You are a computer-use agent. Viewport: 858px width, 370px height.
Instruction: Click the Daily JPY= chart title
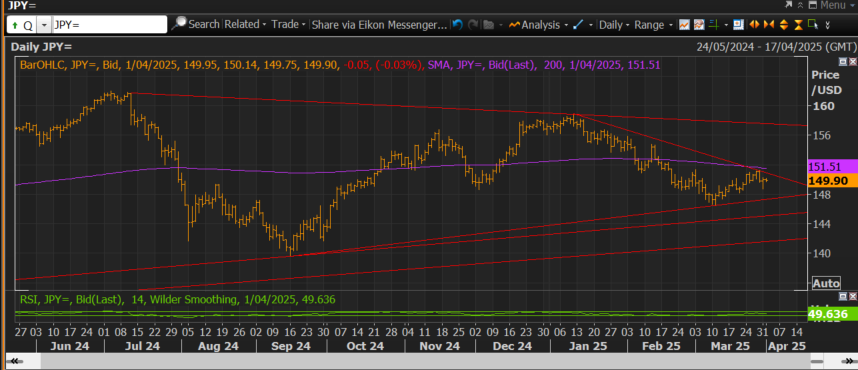pyautogui.click(x=42, y=47)
